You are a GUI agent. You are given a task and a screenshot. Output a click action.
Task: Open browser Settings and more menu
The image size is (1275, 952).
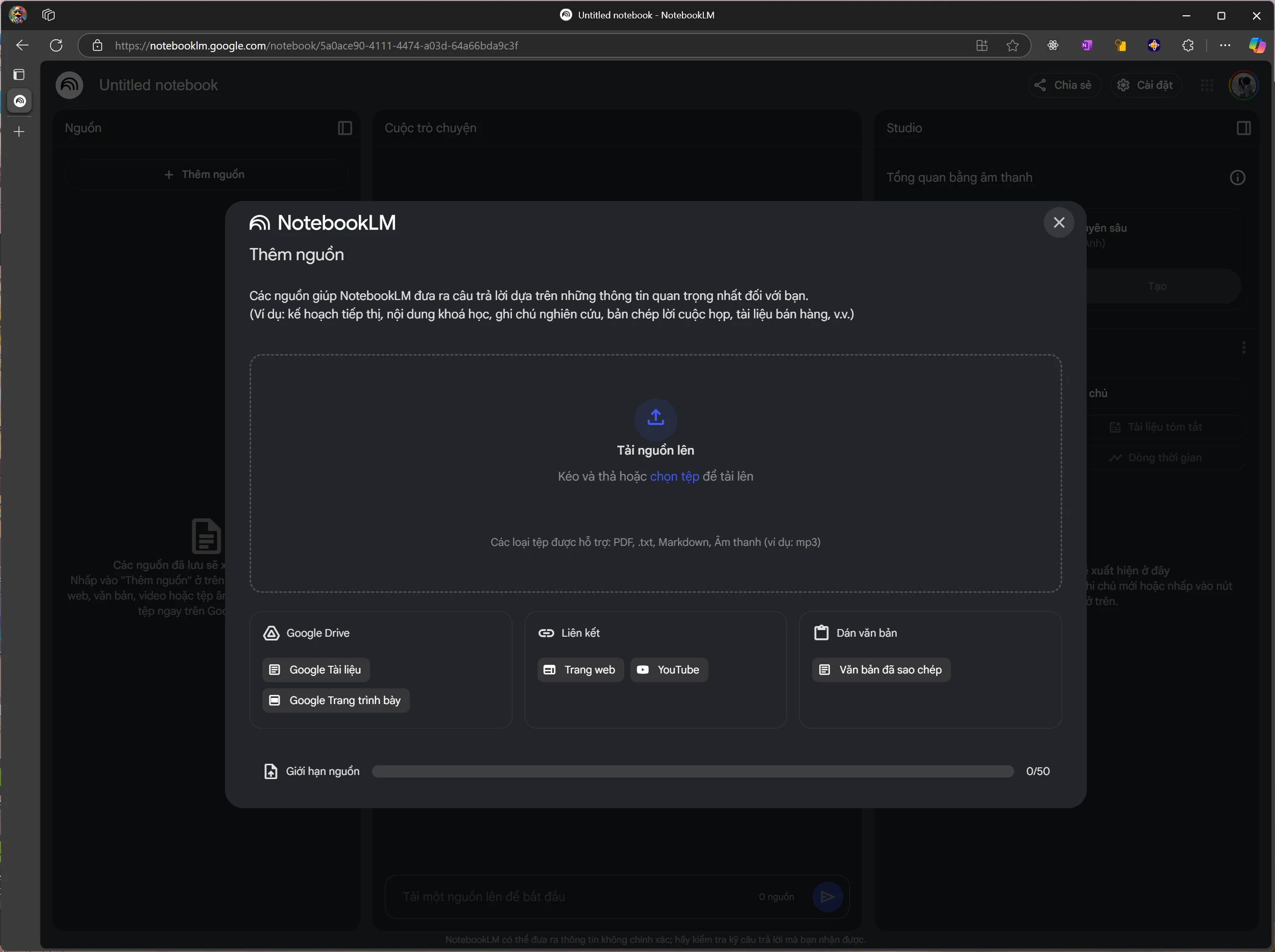tap(1225, 45)
